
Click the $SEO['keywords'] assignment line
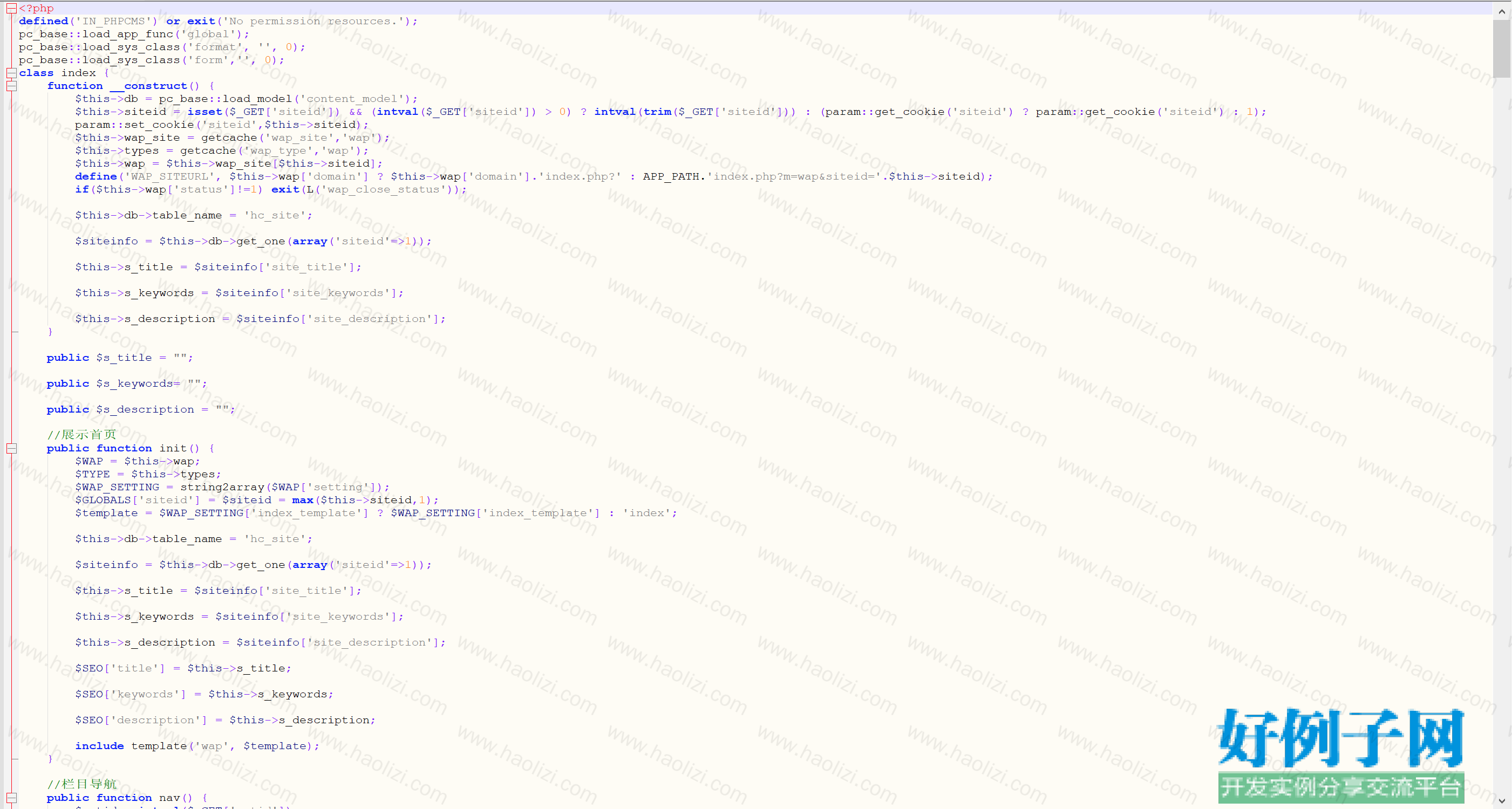(203, 694)
